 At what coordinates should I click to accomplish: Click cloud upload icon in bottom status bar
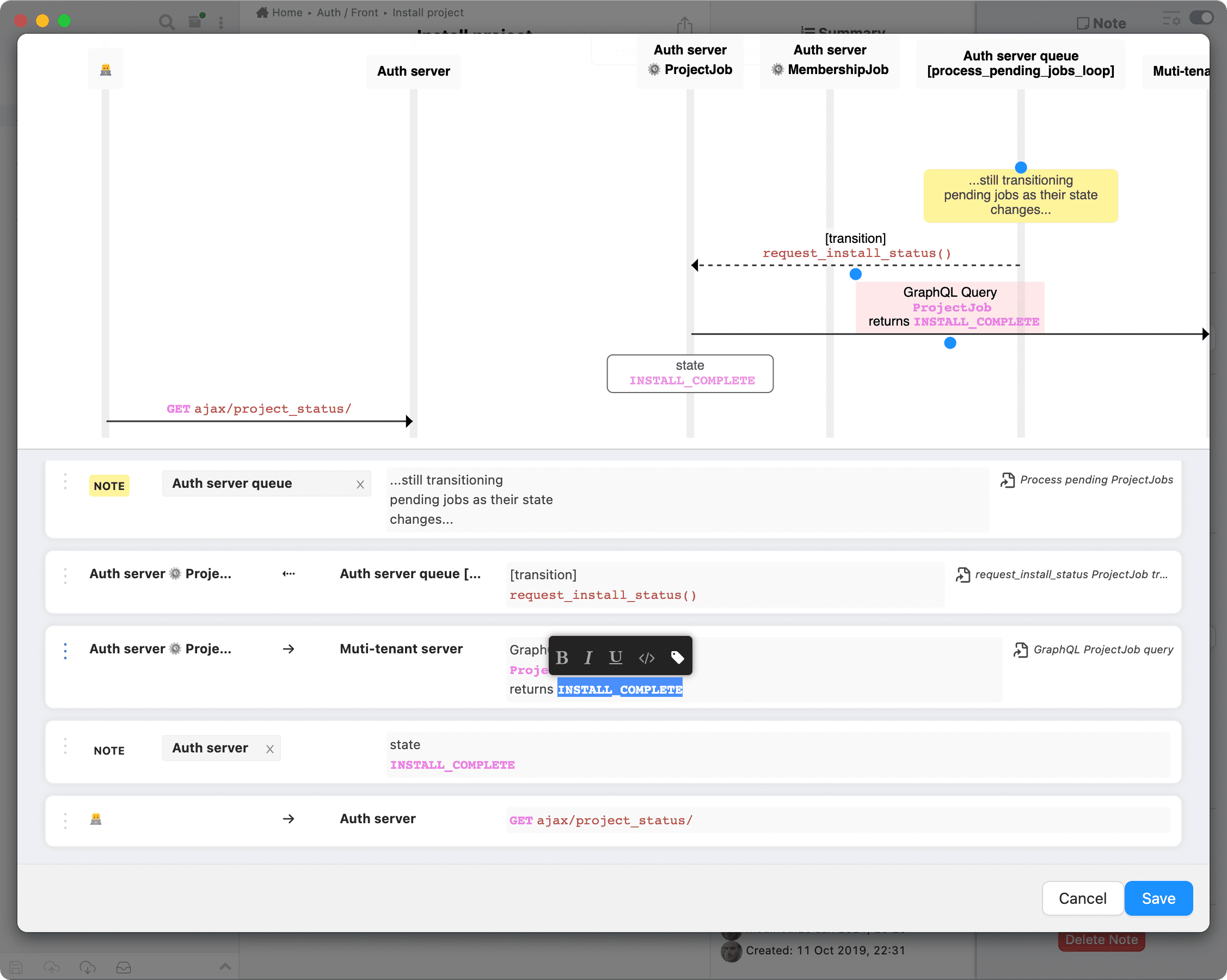(52, 967)
